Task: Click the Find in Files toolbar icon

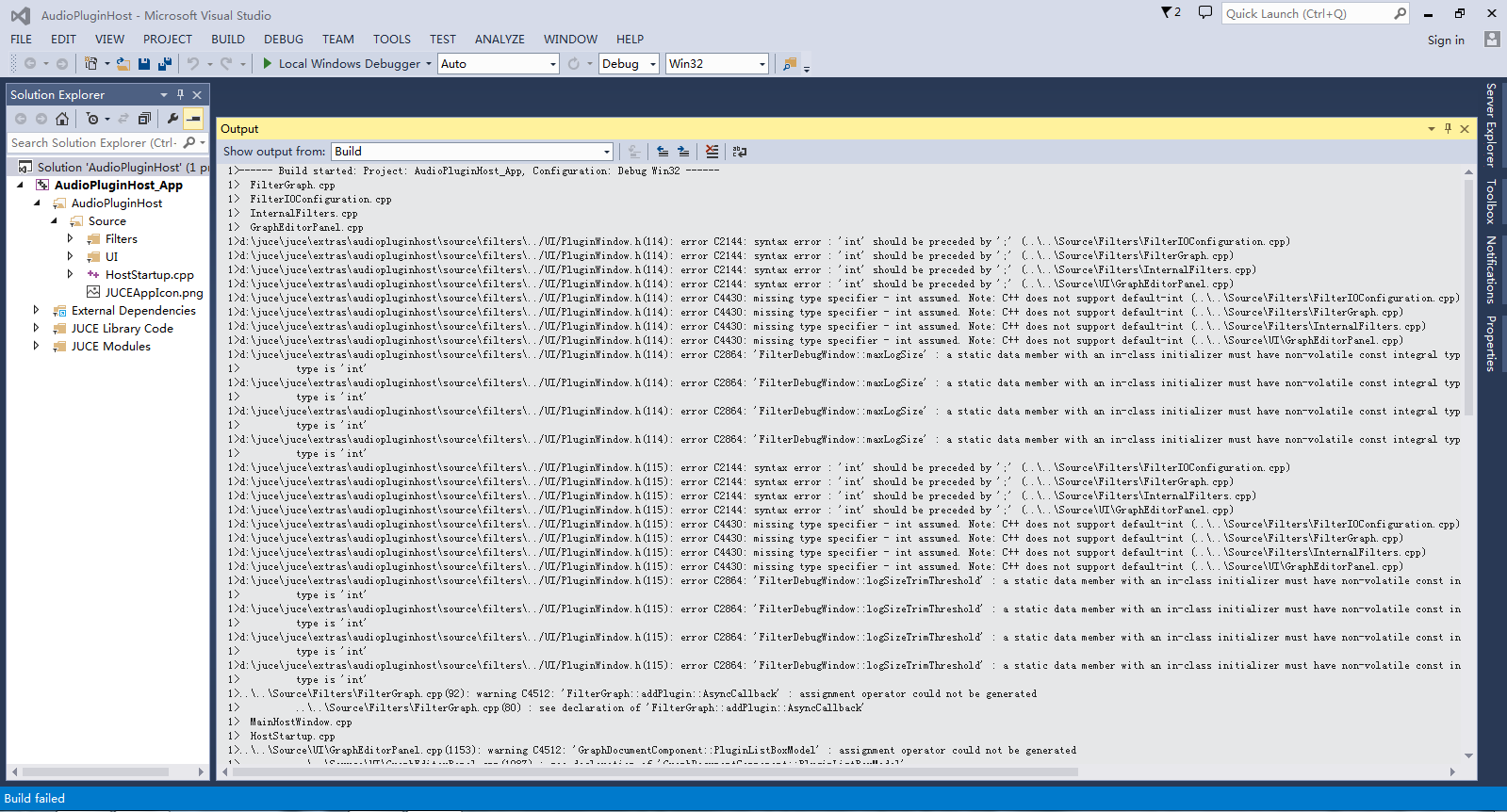Action: 790,63
